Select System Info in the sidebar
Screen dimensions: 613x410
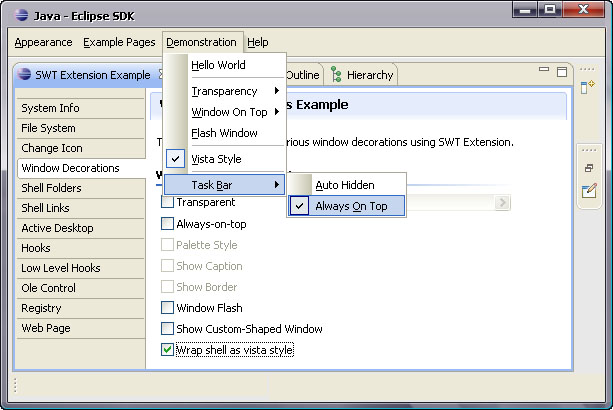click(x=81, y=108)
